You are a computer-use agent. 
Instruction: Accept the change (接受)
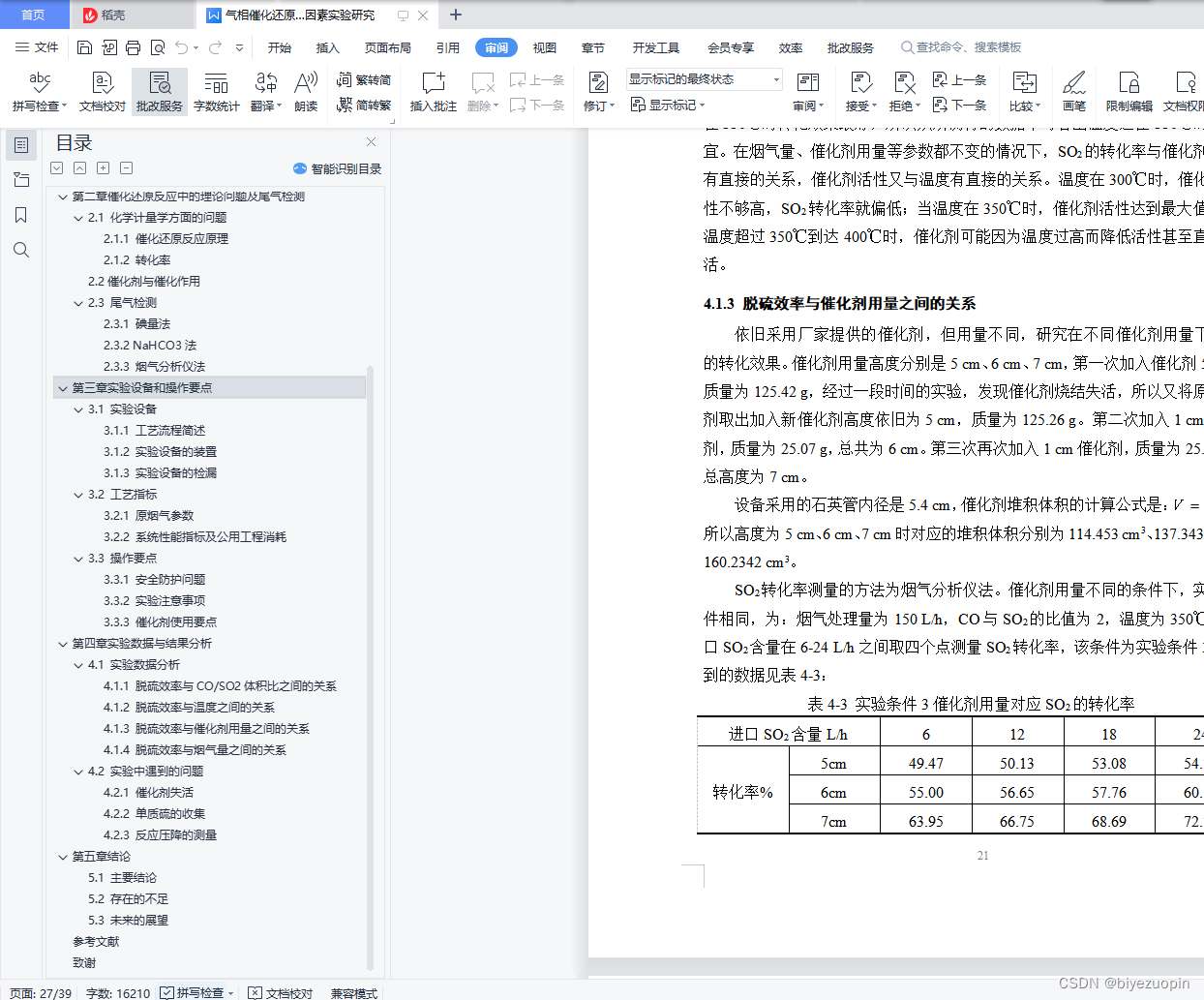click(x=861, y=92)
